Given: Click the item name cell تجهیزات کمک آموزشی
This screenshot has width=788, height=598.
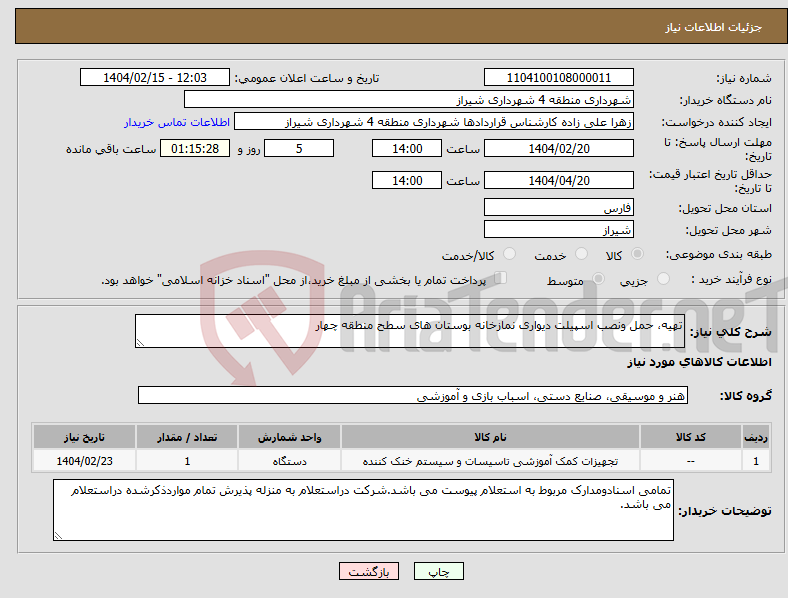Looking at the screenshot, I should (x=490, y=461).
